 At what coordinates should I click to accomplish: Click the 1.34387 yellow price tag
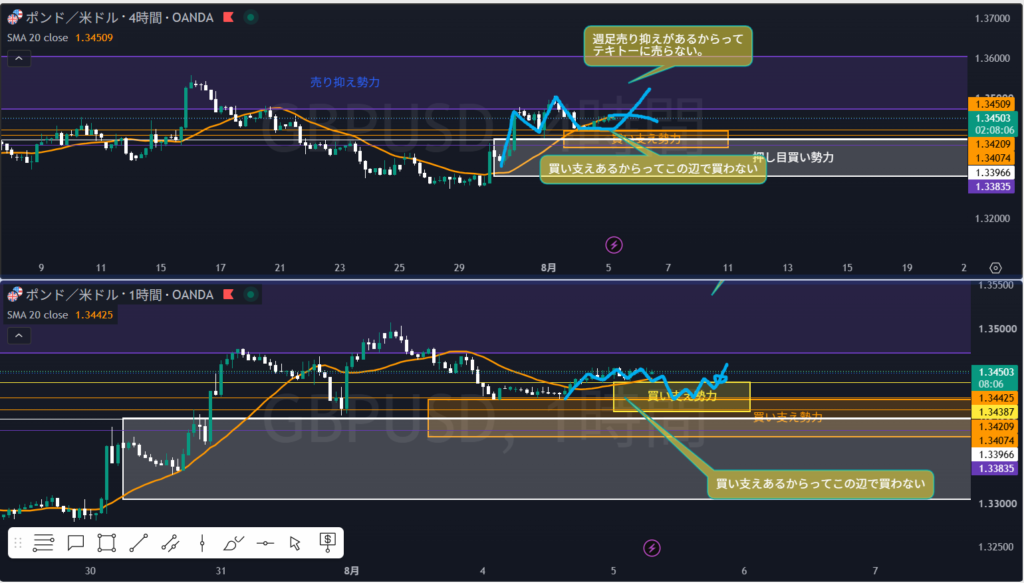[x=995, y=412]
